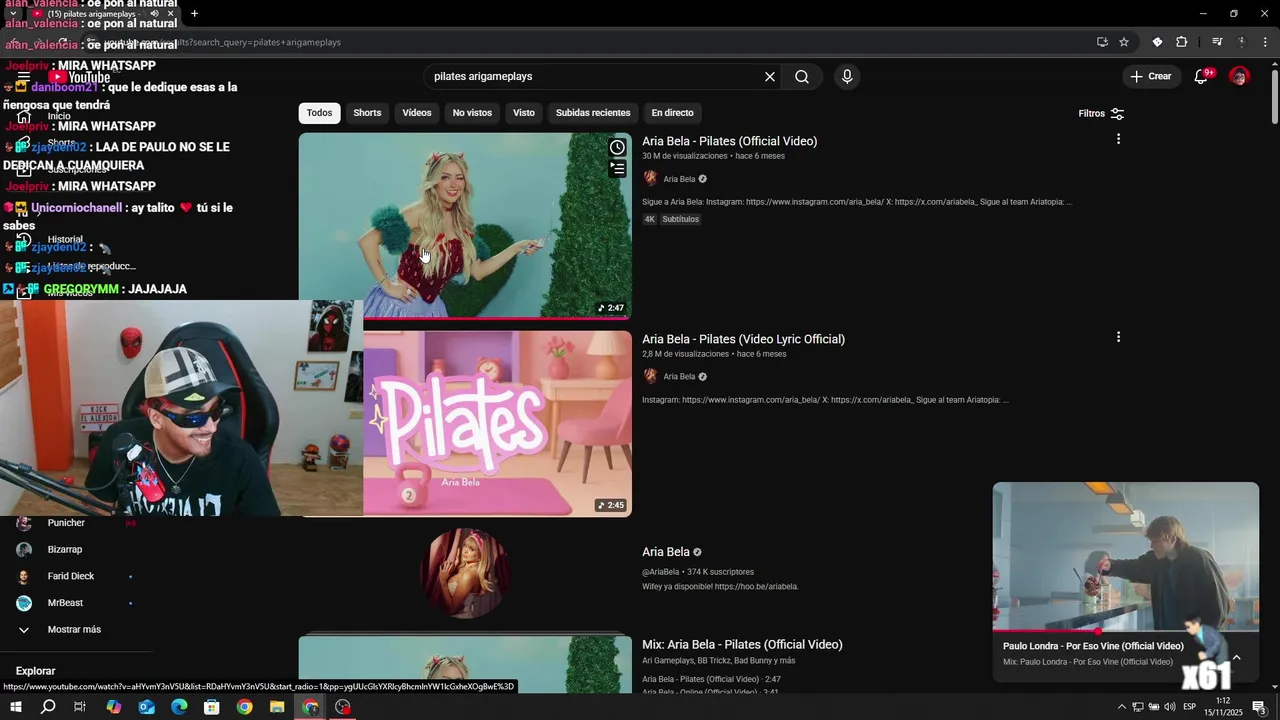Click the tag-shaped extension icon

click(x=1157, y=42)
